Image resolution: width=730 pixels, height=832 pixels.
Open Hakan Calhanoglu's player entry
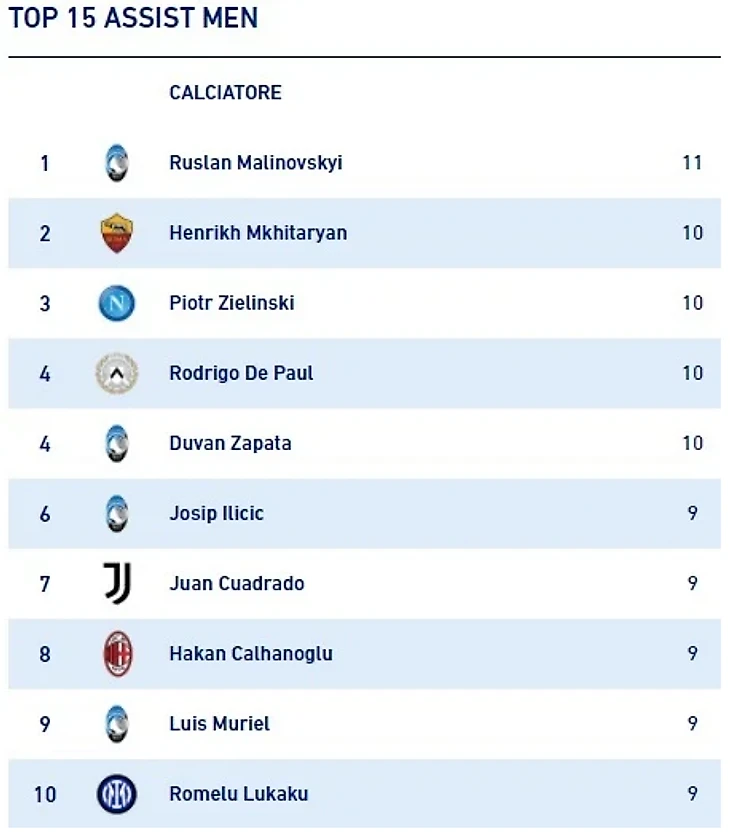pos(251,654)
